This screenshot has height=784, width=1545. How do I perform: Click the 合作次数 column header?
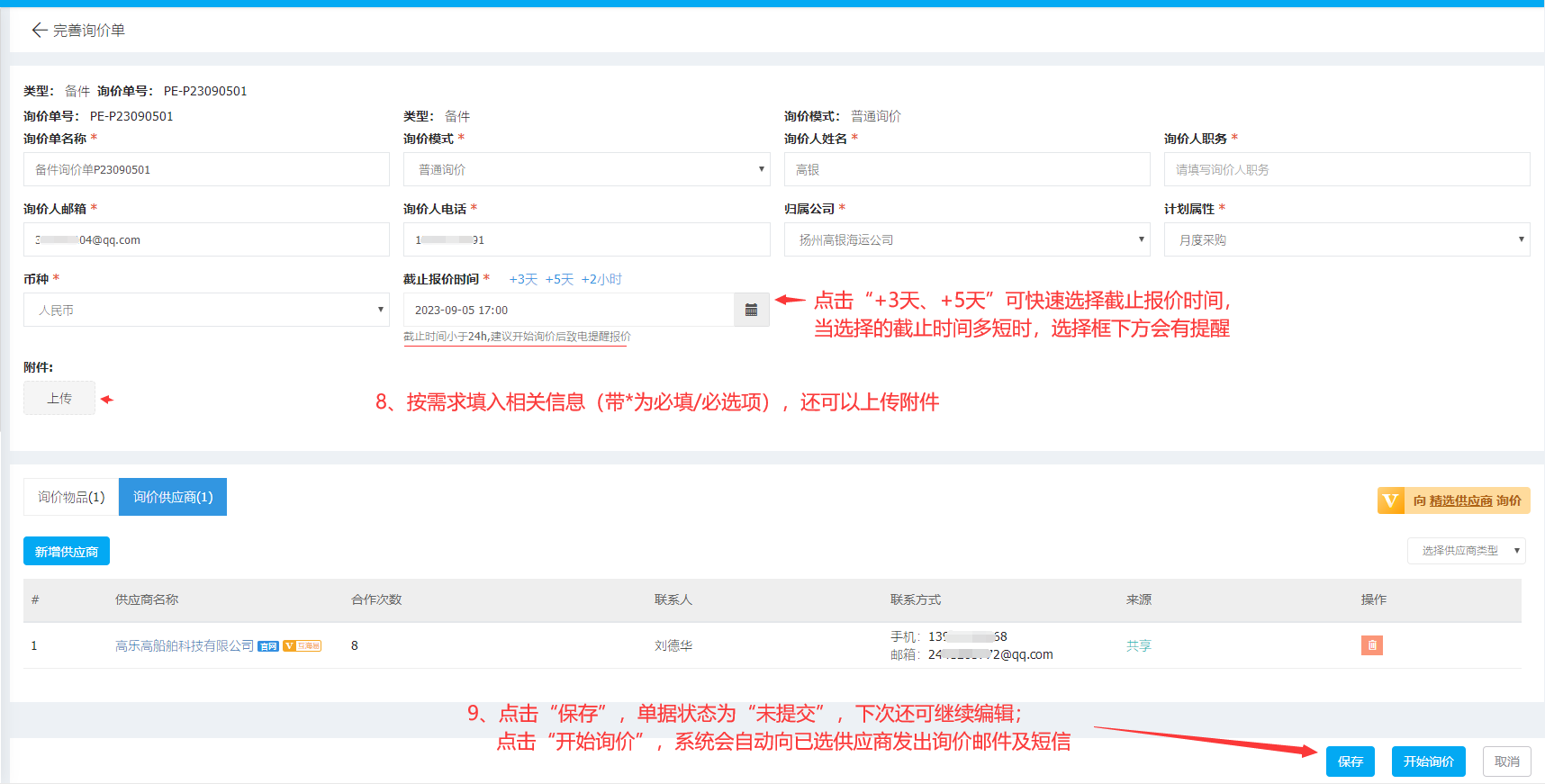376,599
